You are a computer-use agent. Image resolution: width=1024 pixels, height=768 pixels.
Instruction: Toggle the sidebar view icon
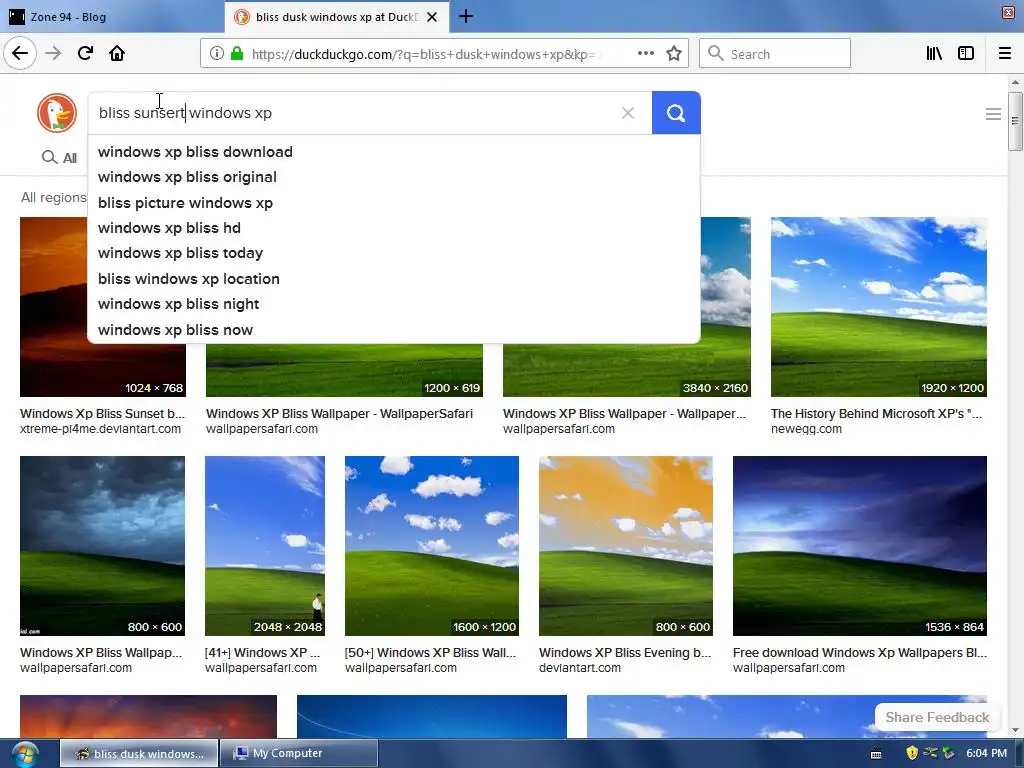(966, 54)
